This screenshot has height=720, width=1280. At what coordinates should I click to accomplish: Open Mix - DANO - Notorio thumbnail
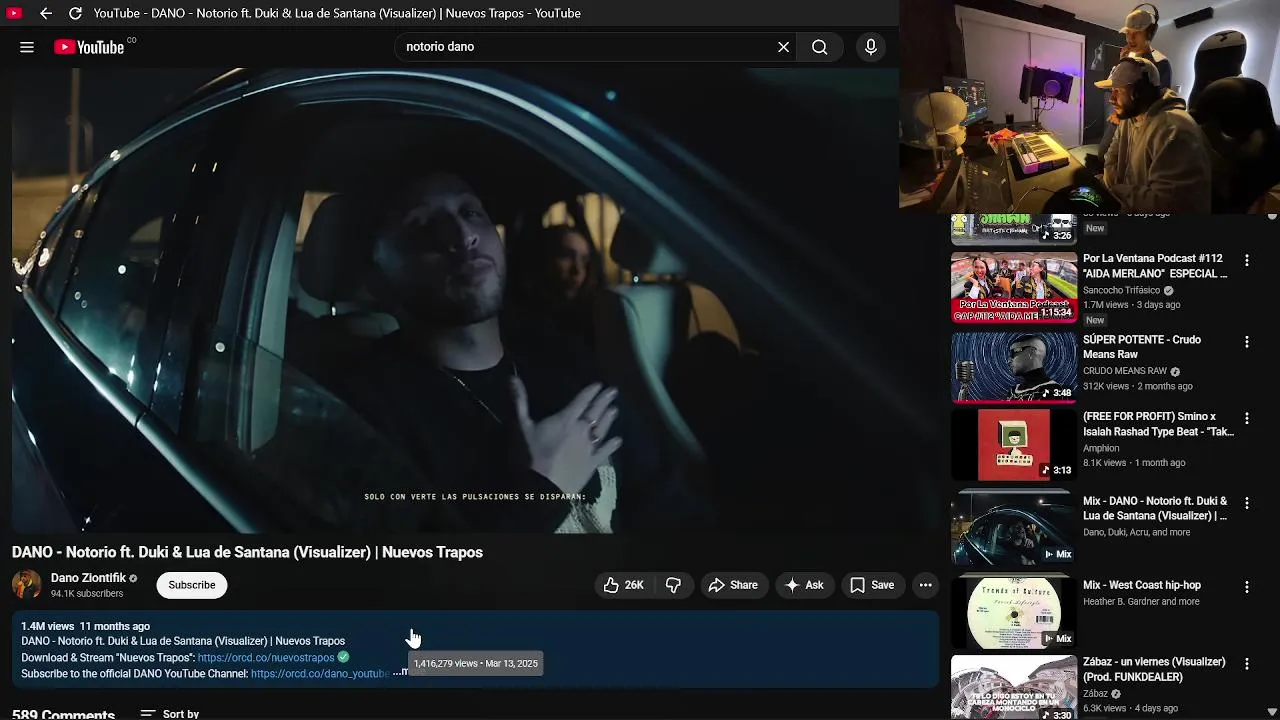click(x=1014, y=527)
